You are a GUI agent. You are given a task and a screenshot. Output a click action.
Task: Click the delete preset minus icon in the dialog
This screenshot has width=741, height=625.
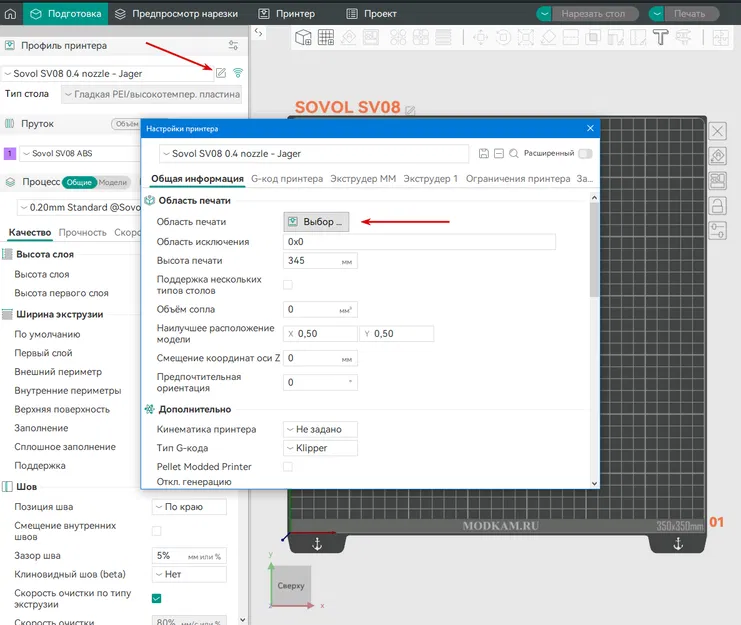pos(499,154)
